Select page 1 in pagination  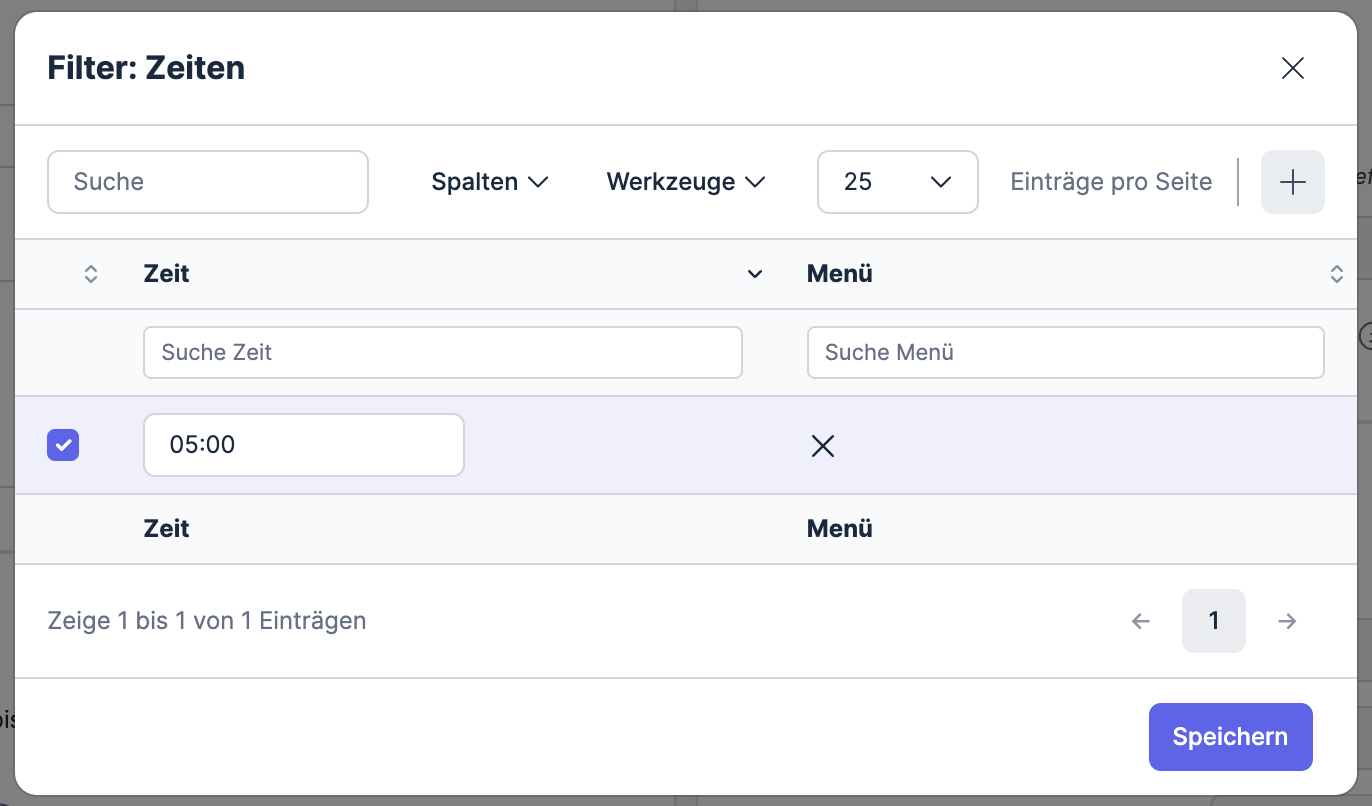1213,621
